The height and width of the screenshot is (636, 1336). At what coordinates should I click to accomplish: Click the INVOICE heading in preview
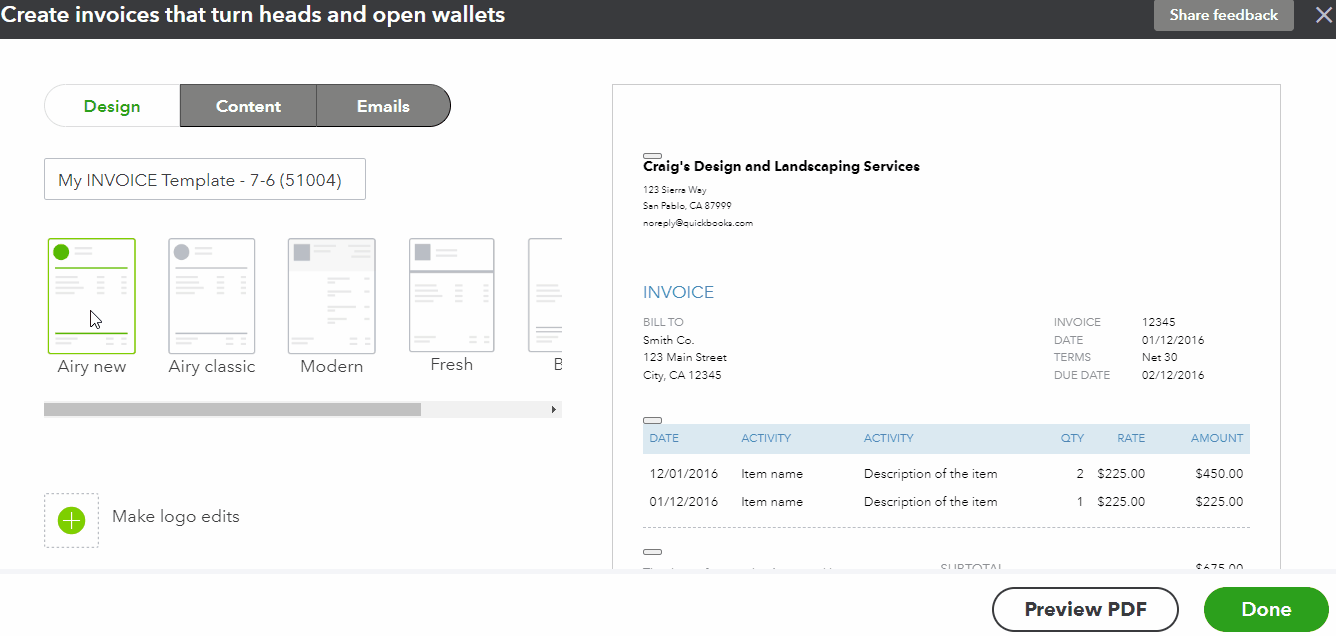[678, 293]
